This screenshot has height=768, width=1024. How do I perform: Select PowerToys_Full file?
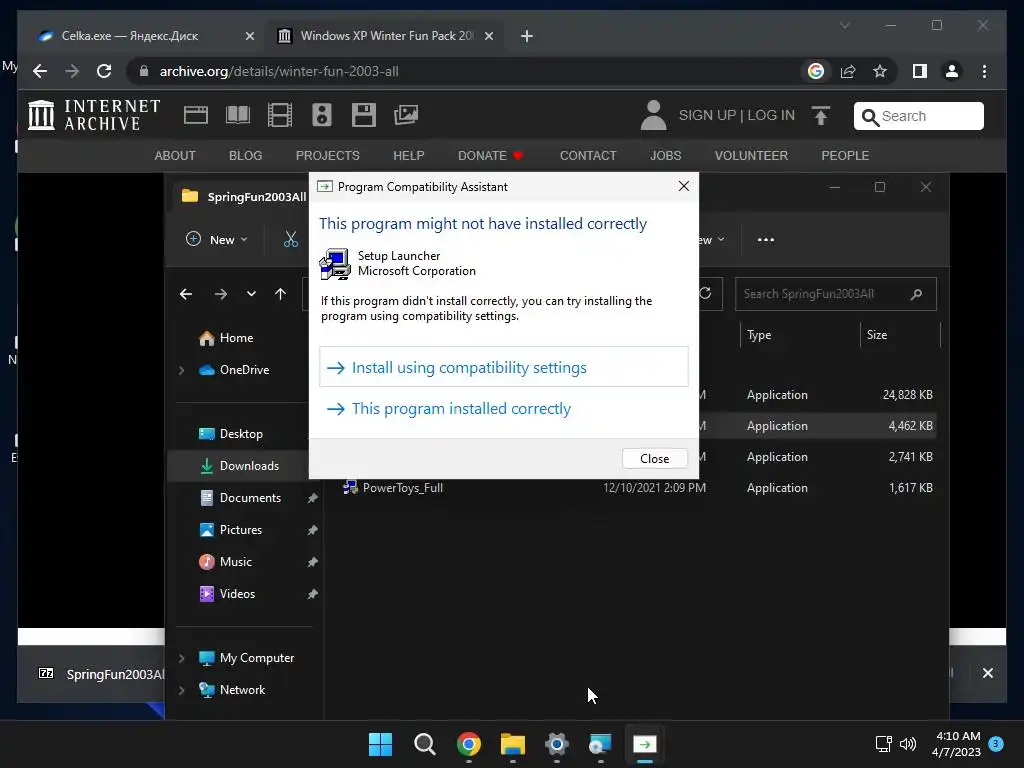403,488
